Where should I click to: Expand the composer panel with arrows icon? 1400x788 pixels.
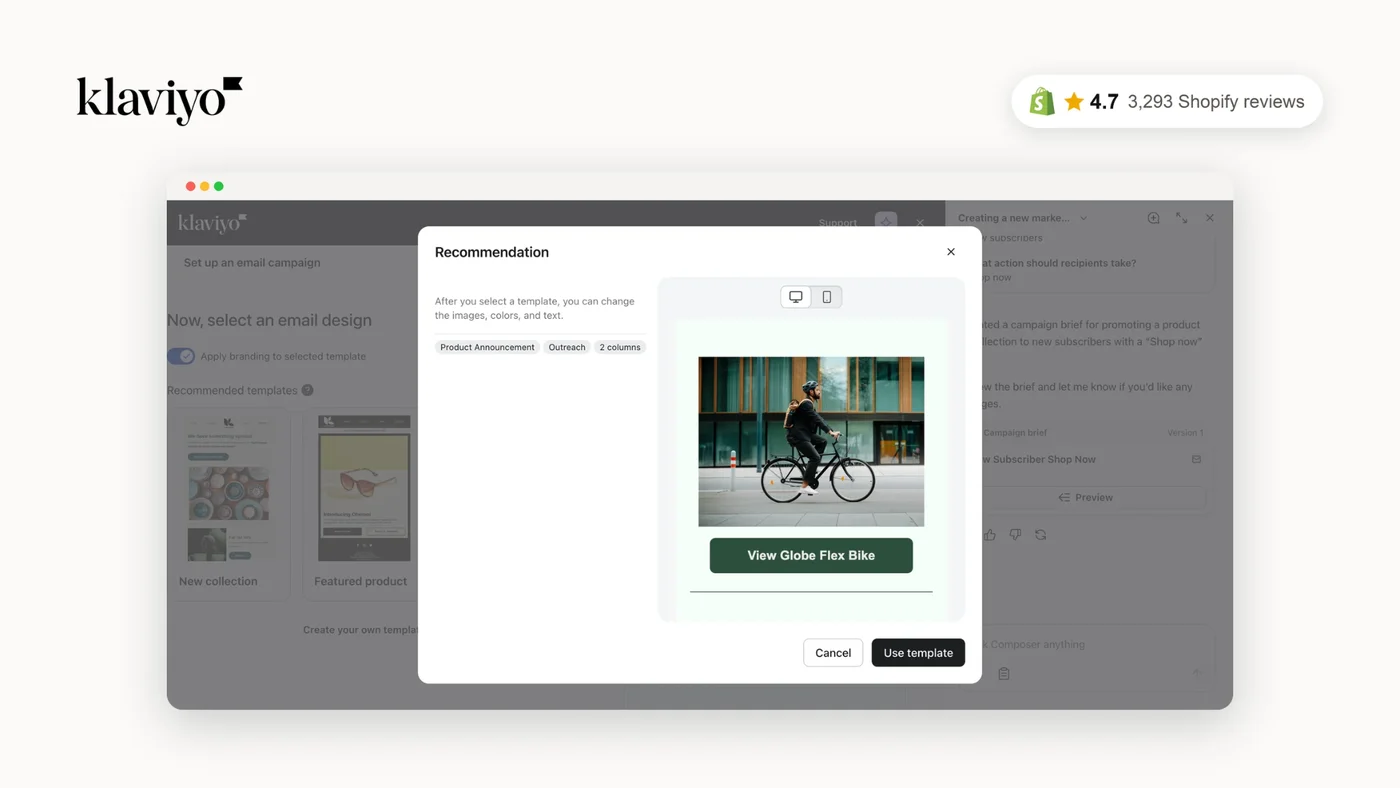click(x=1181, y=218)
